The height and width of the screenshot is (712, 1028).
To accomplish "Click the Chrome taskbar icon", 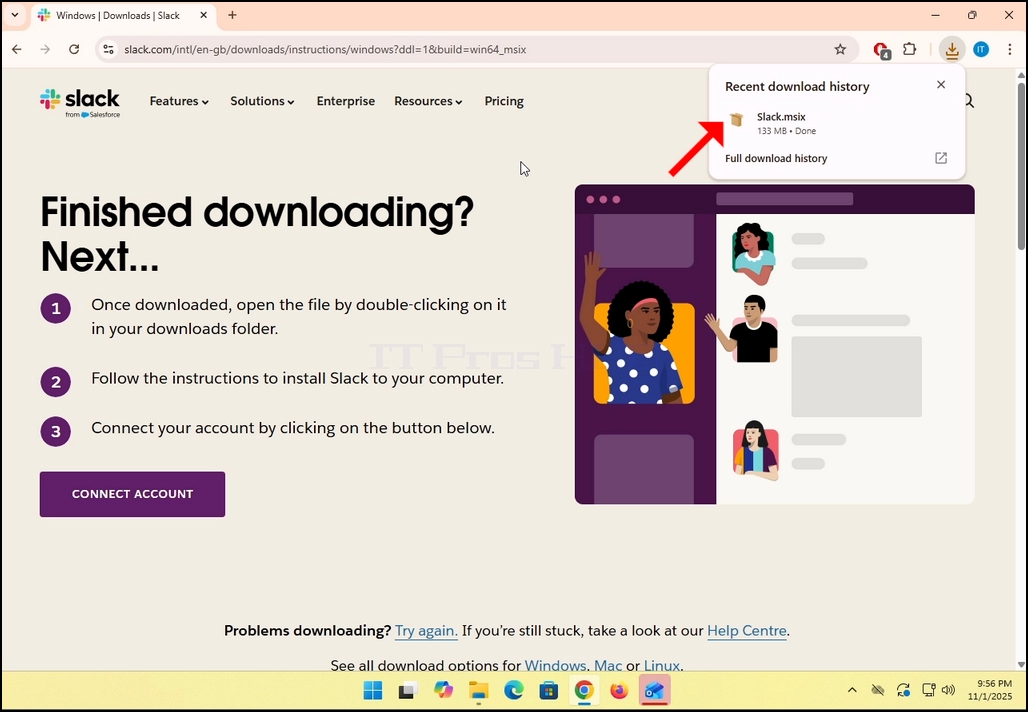I will [584, 690].
